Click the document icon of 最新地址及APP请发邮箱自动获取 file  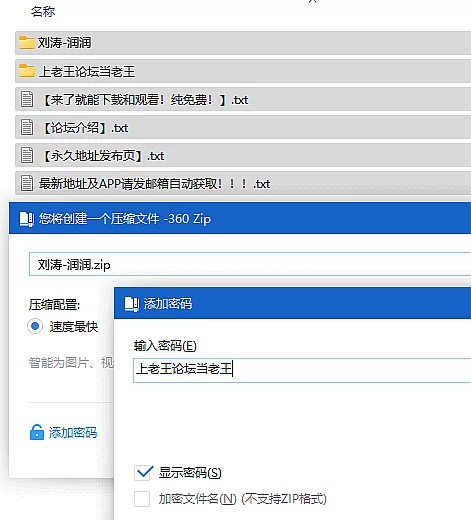pos(27,183)
